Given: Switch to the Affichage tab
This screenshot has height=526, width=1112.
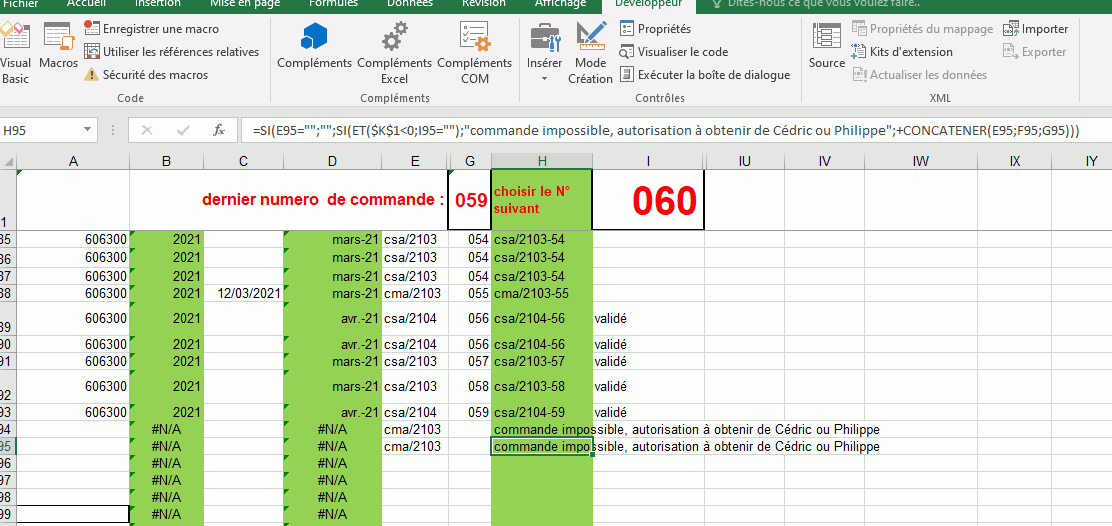Looking at the screenshot, I should (561, 4).
